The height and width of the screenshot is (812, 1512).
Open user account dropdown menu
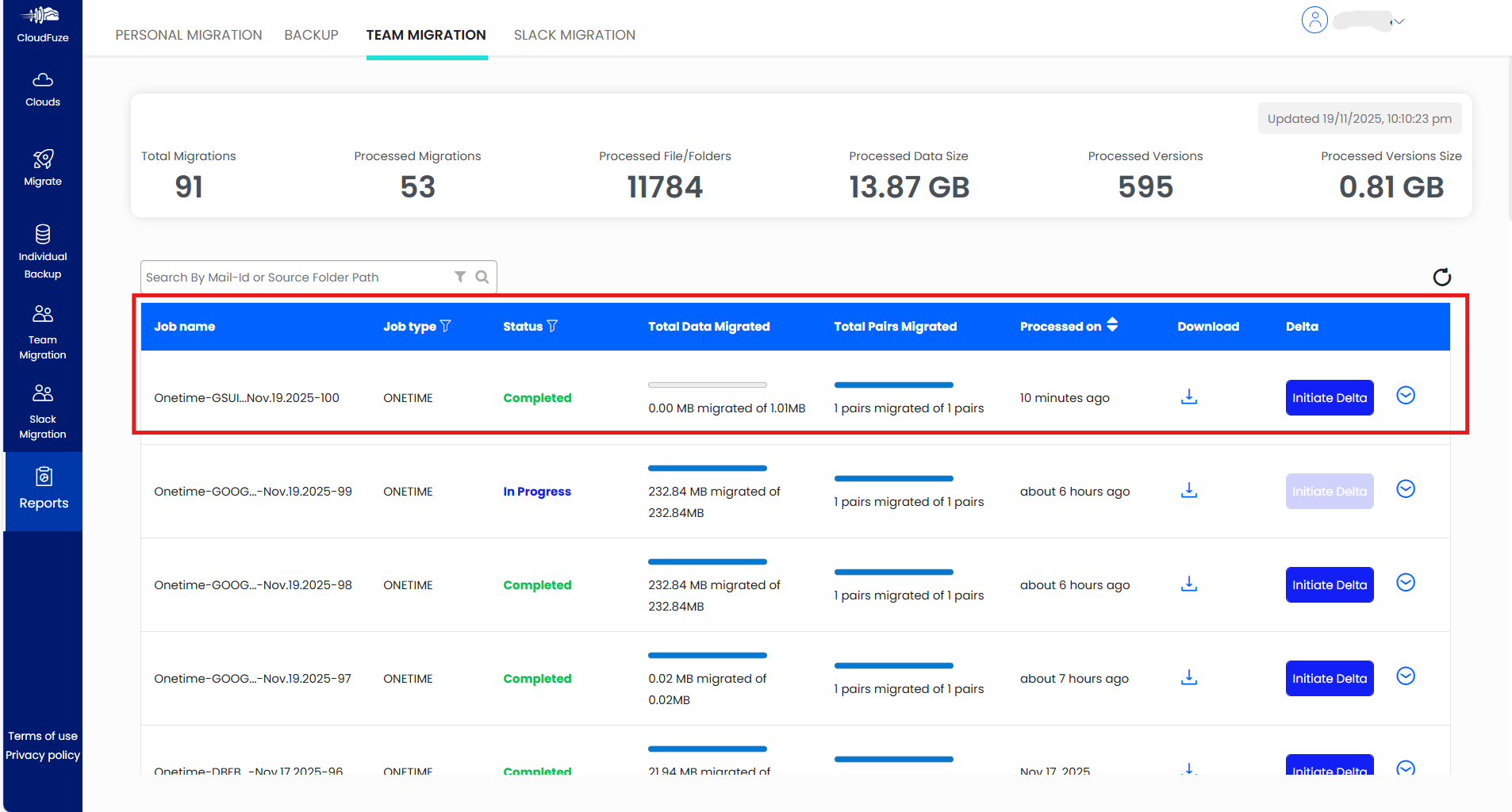(1399, 21)
